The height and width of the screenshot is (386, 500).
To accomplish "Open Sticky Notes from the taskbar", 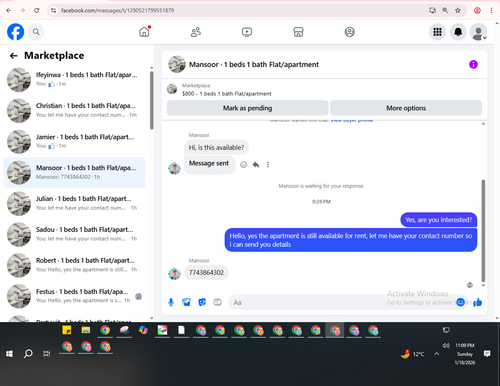I will click(x=67, y=330).
